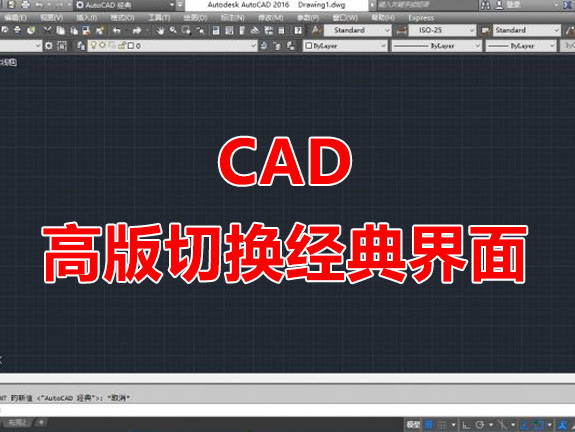The height and width of the screenshot is (432, 575).
Task: Open the ByLayer lineweight dropdown
Action: 521,46
